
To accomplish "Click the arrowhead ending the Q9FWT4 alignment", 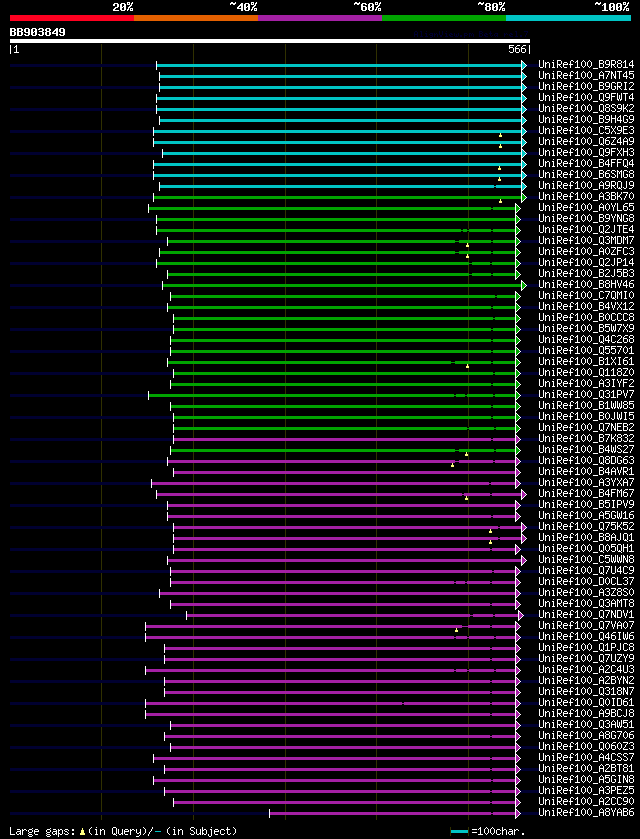I will (x=524, y=98).
